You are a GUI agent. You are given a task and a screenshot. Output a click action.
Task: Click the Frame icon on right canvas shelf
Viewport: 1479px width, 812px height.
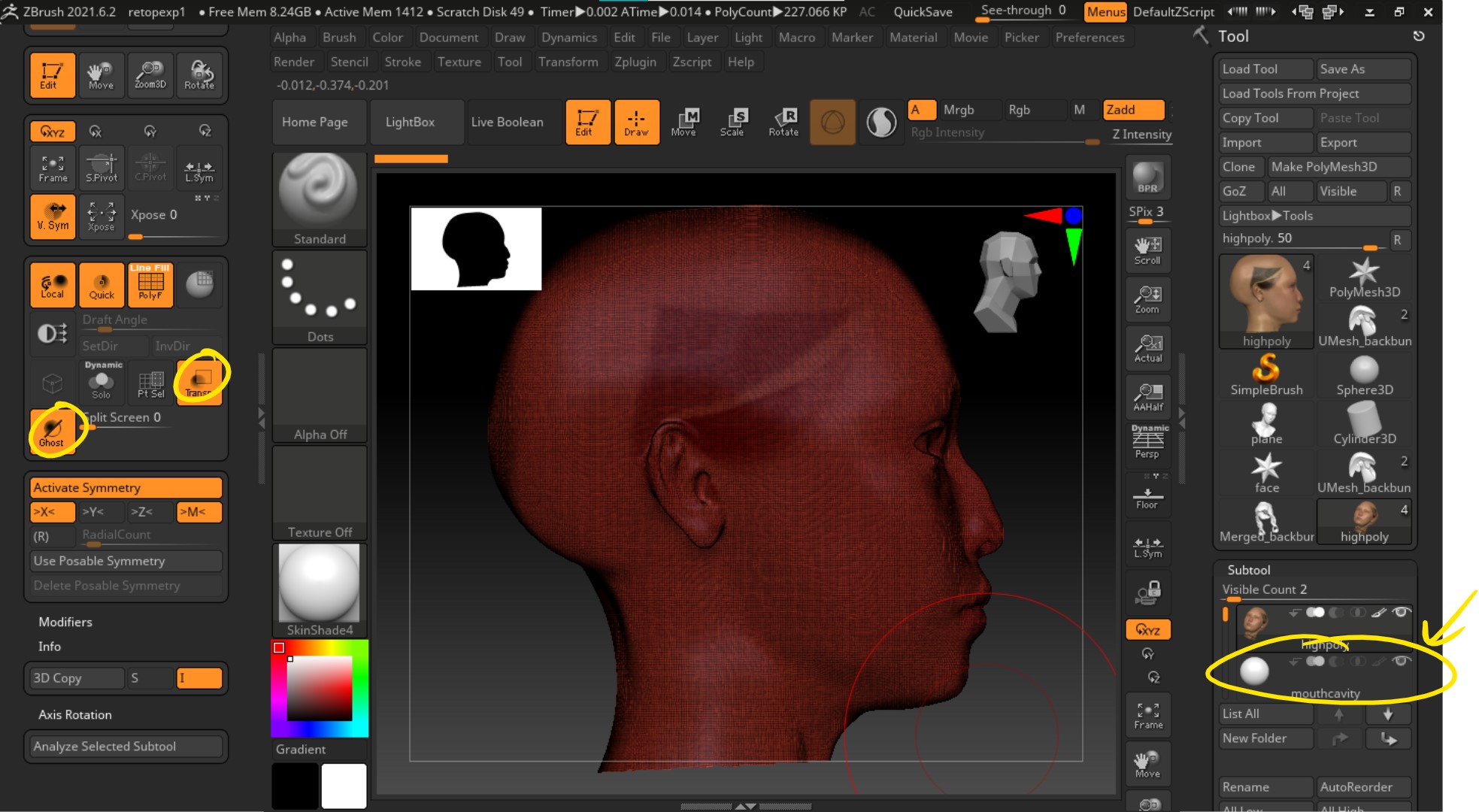[1148, 713]
